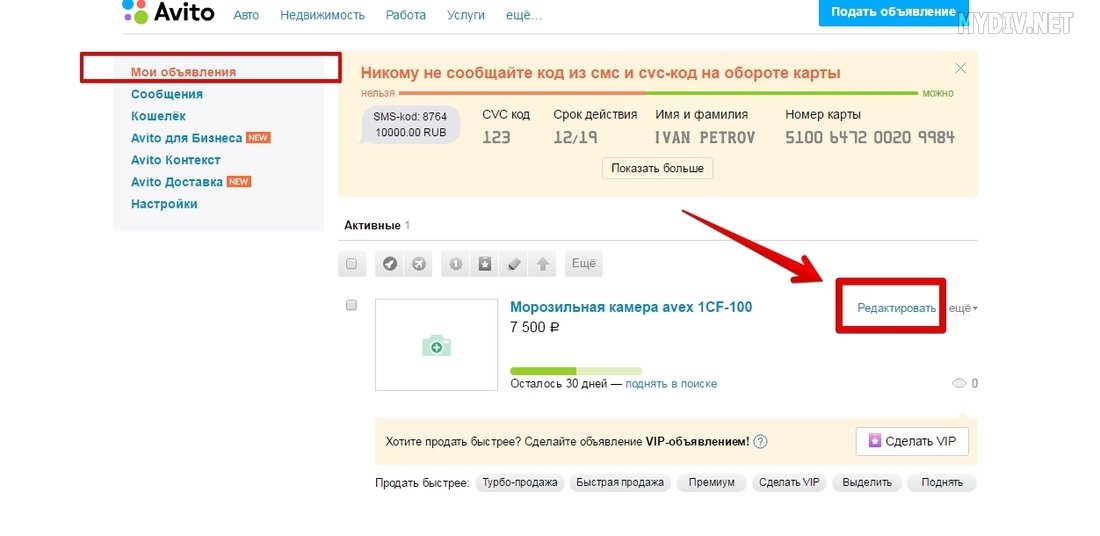
Task: Open Сообщения in sidebar
Action: pos(167,94)
